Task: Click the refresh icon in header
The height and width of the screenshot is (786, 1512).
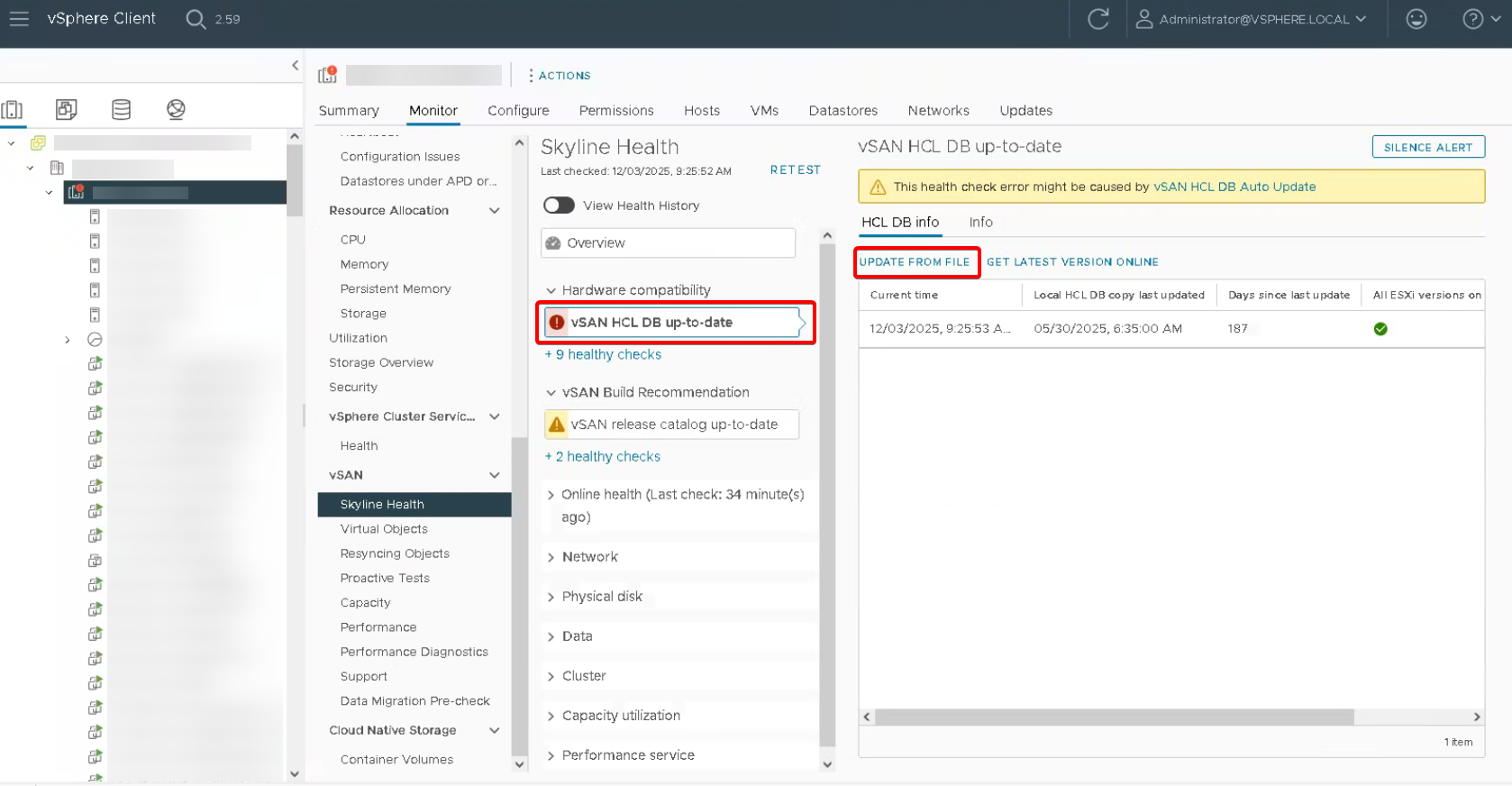Action: tap(1098, 19)
